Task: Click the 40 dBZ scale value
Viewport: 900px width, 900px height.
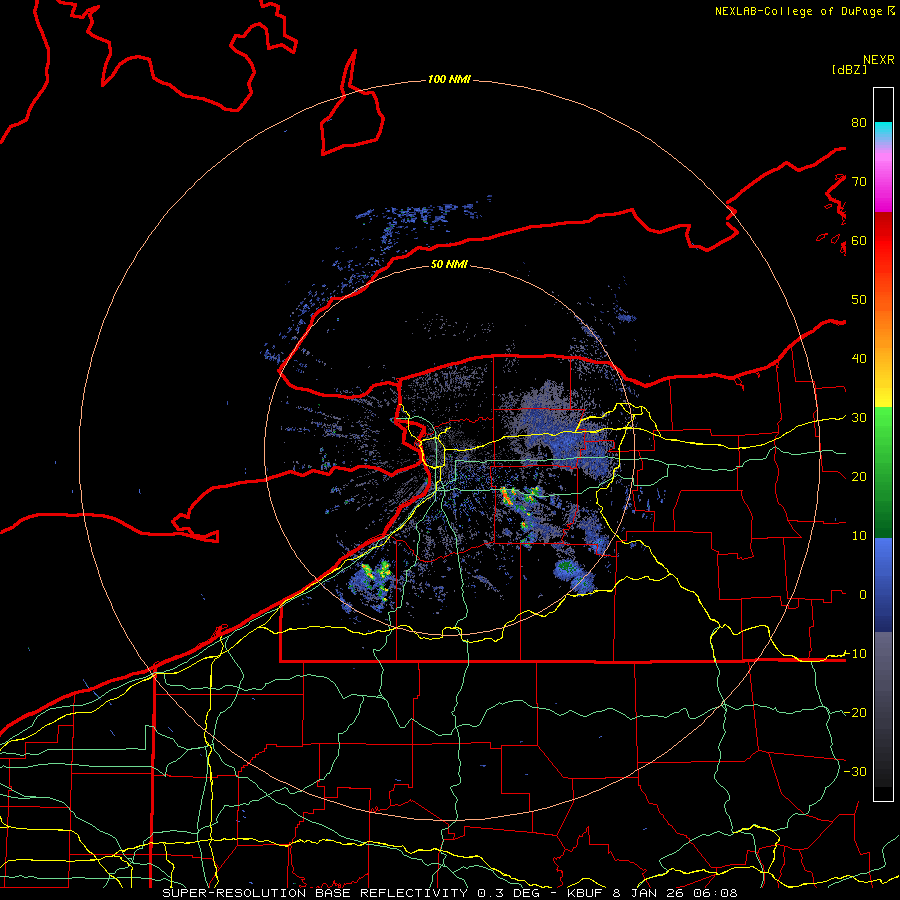Action: [x=859, y=358]
